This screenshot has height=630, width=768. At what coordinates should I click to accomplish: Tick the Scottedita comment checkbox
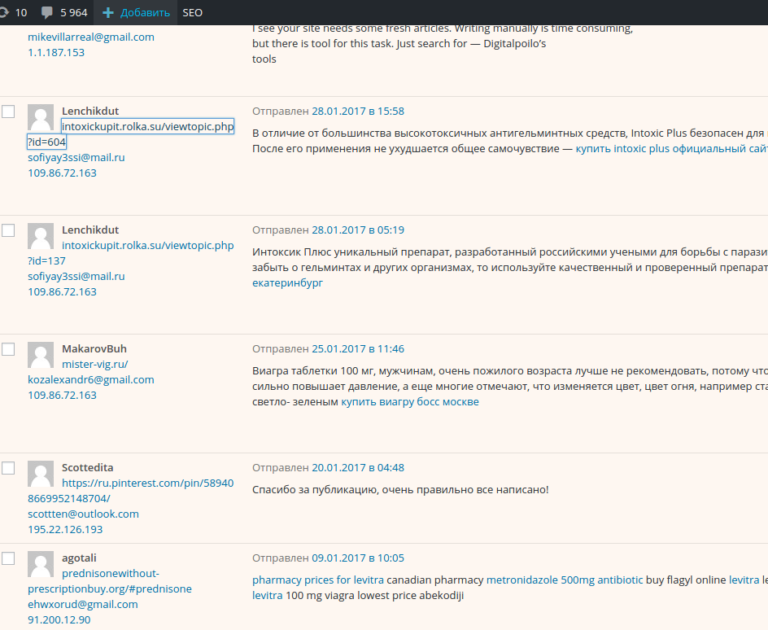pyautogui.click(x=8, y=468)
